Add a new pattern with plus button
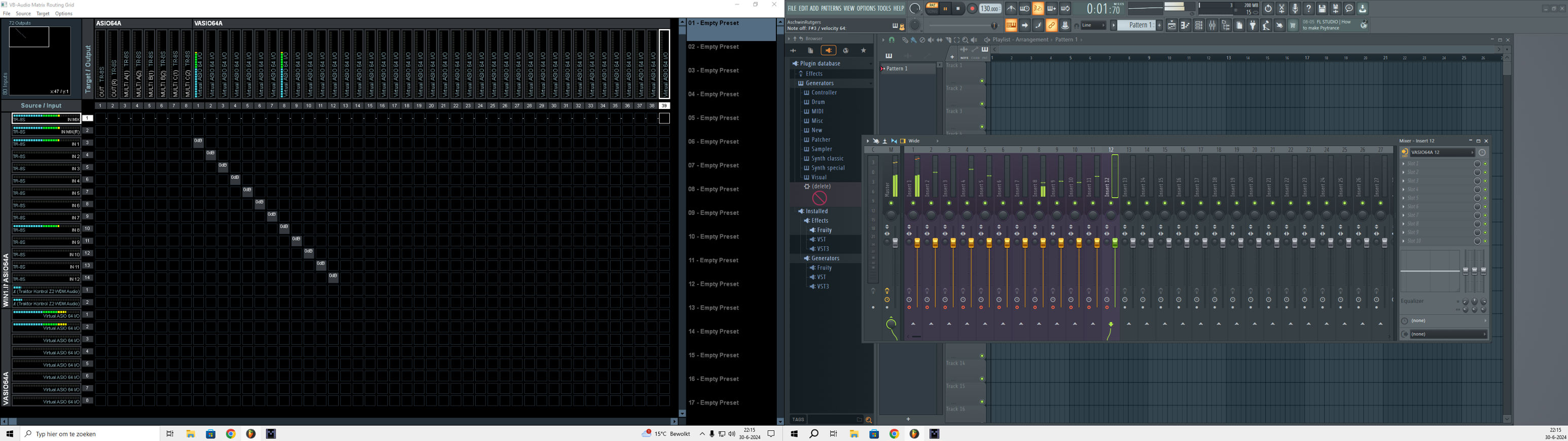 pyautogui.click(x=1160, y=25)
